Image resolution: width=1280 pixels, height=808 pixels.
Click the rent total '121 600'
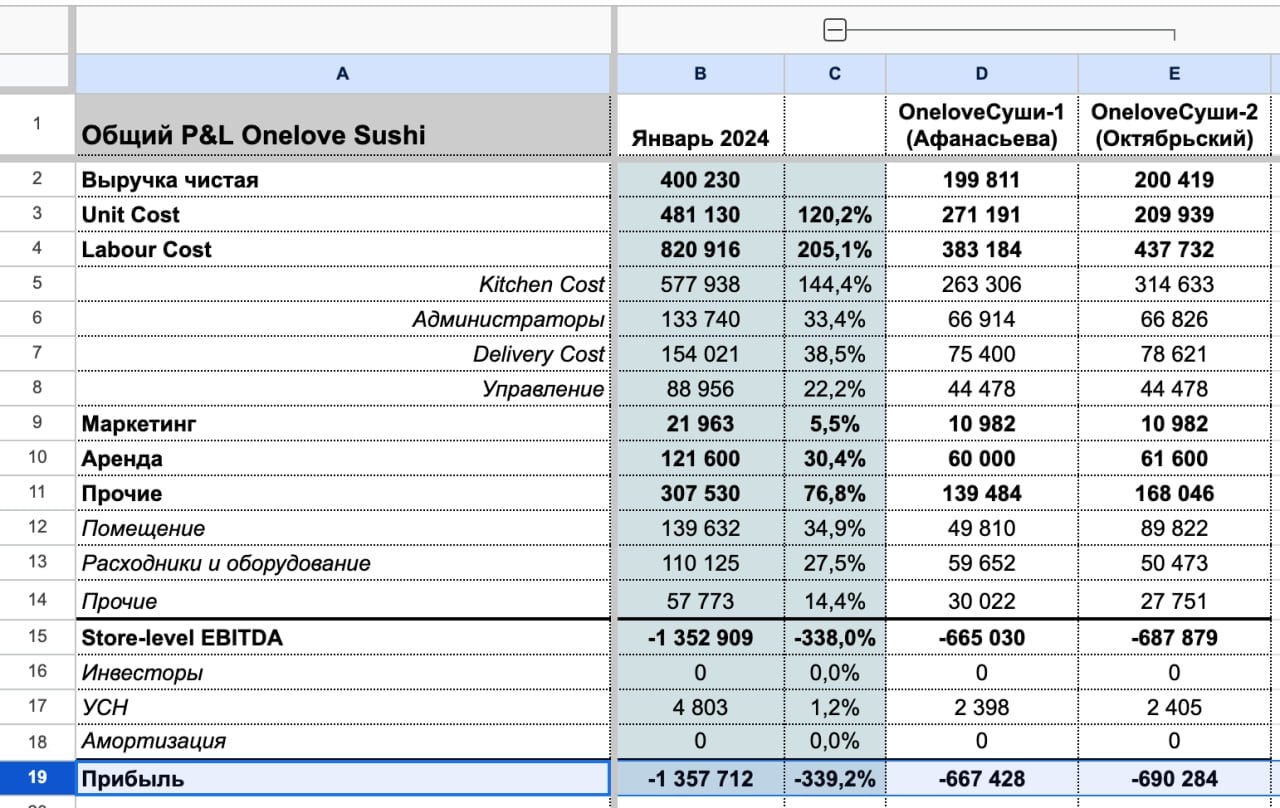(x=701, y=458)
